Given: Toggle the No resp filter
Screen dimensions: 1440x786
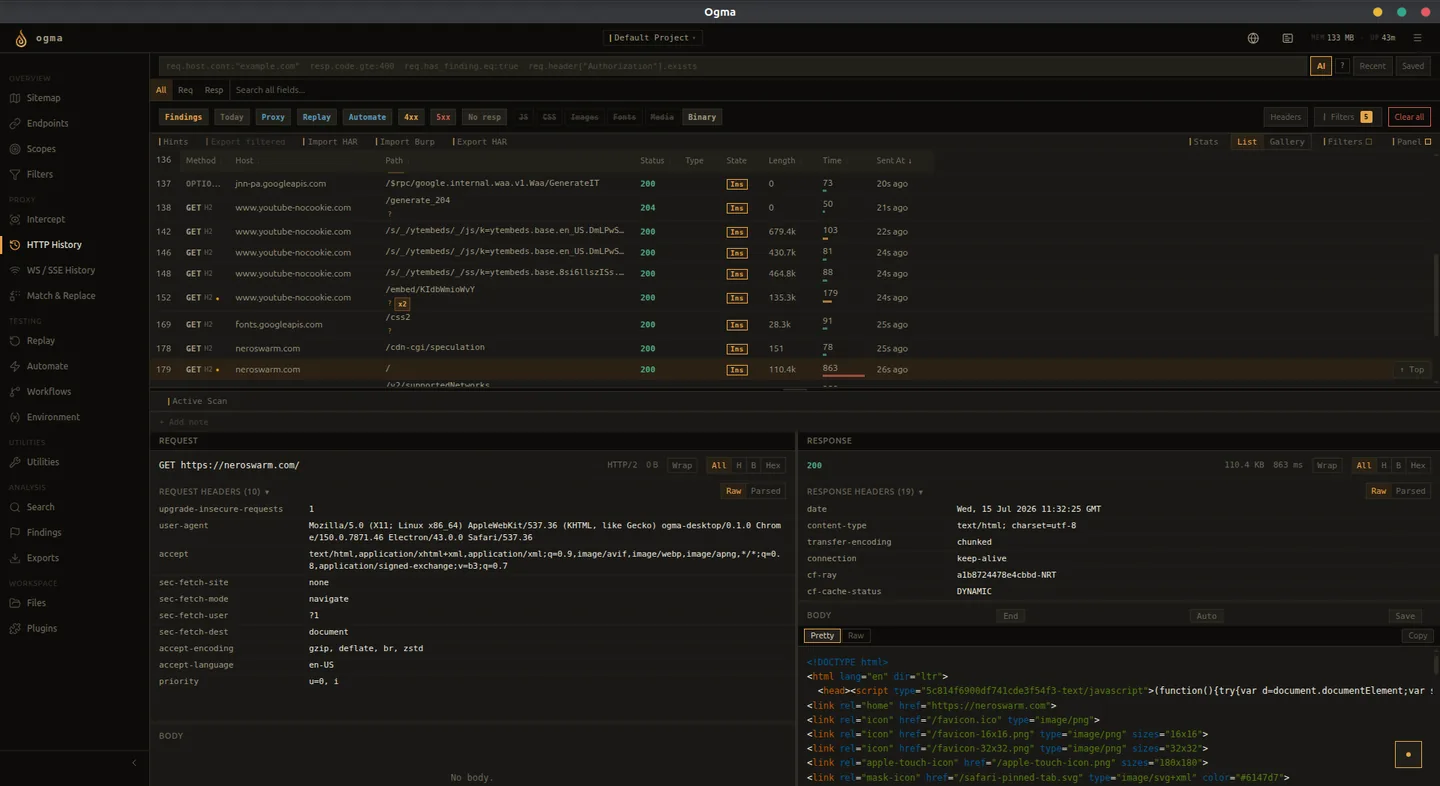Looking at the screenshot, I should point(484,117).
